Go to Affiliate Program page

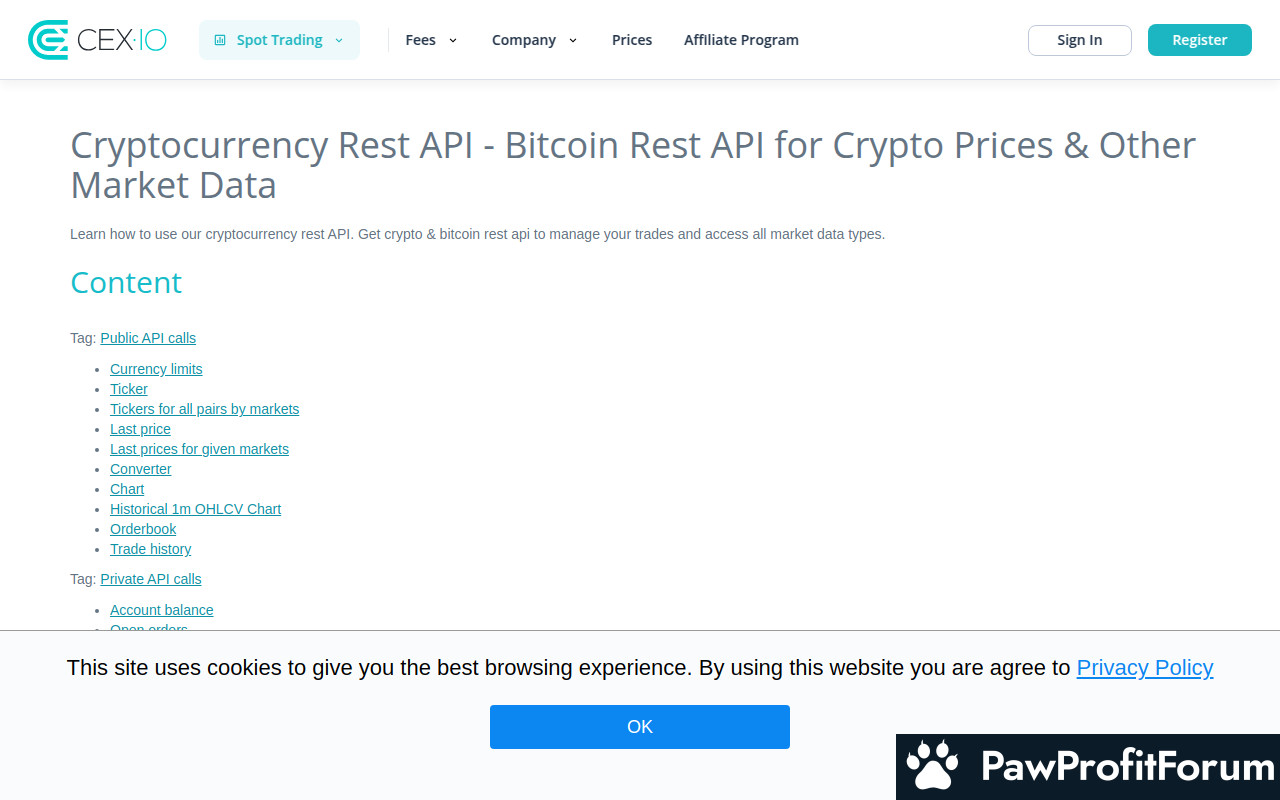point(741,40)
